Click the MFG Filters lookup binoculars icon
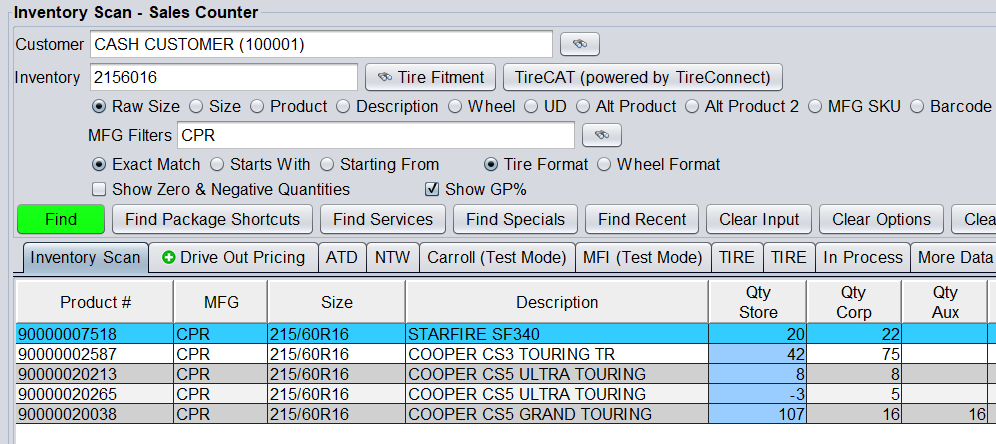This screenshot has height=444, width=996. 601,135
